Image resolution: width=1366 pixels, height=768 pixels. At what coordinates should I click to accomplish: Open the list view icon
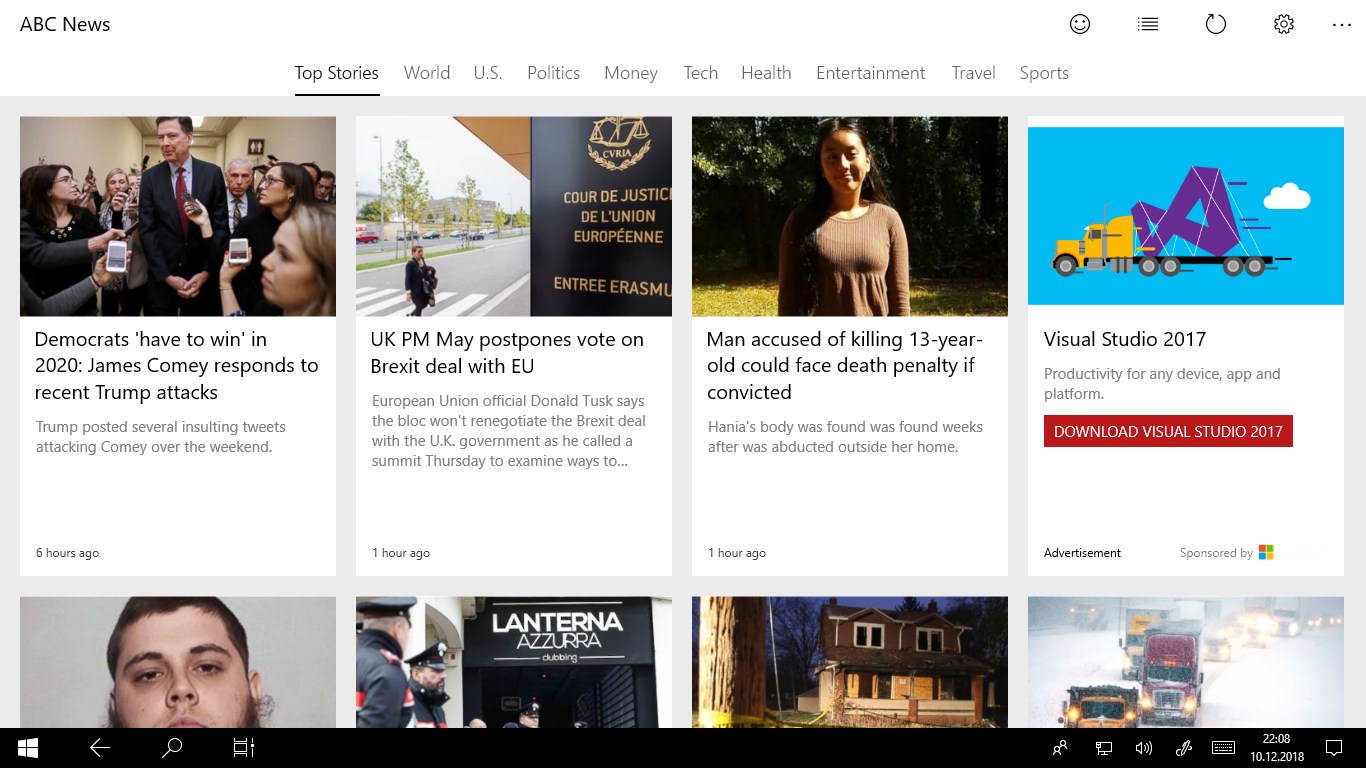(1148, 24)
